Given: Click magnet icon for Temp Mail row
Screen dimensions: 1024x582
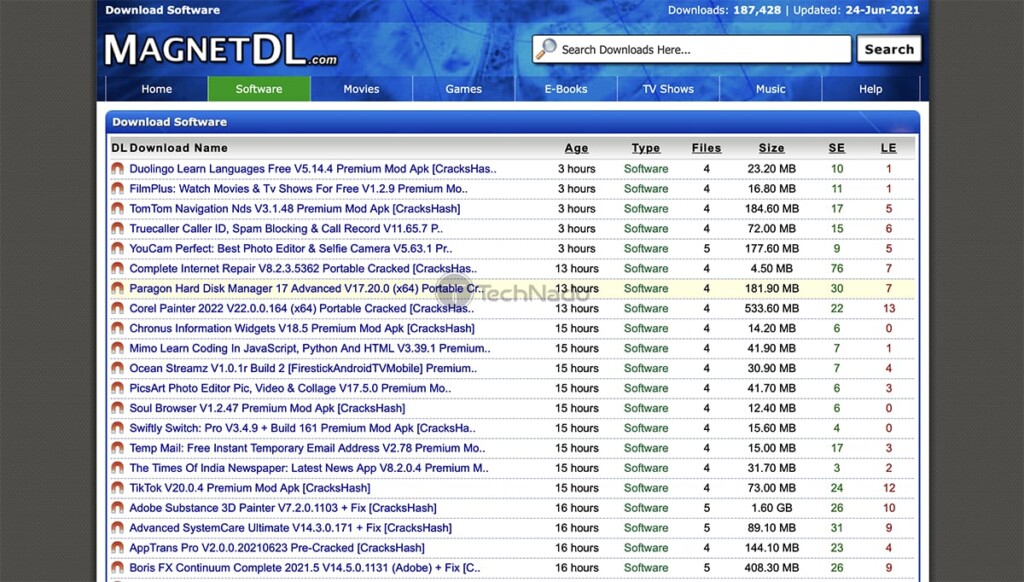Looking at the screenshot, I should click(118, 448).
